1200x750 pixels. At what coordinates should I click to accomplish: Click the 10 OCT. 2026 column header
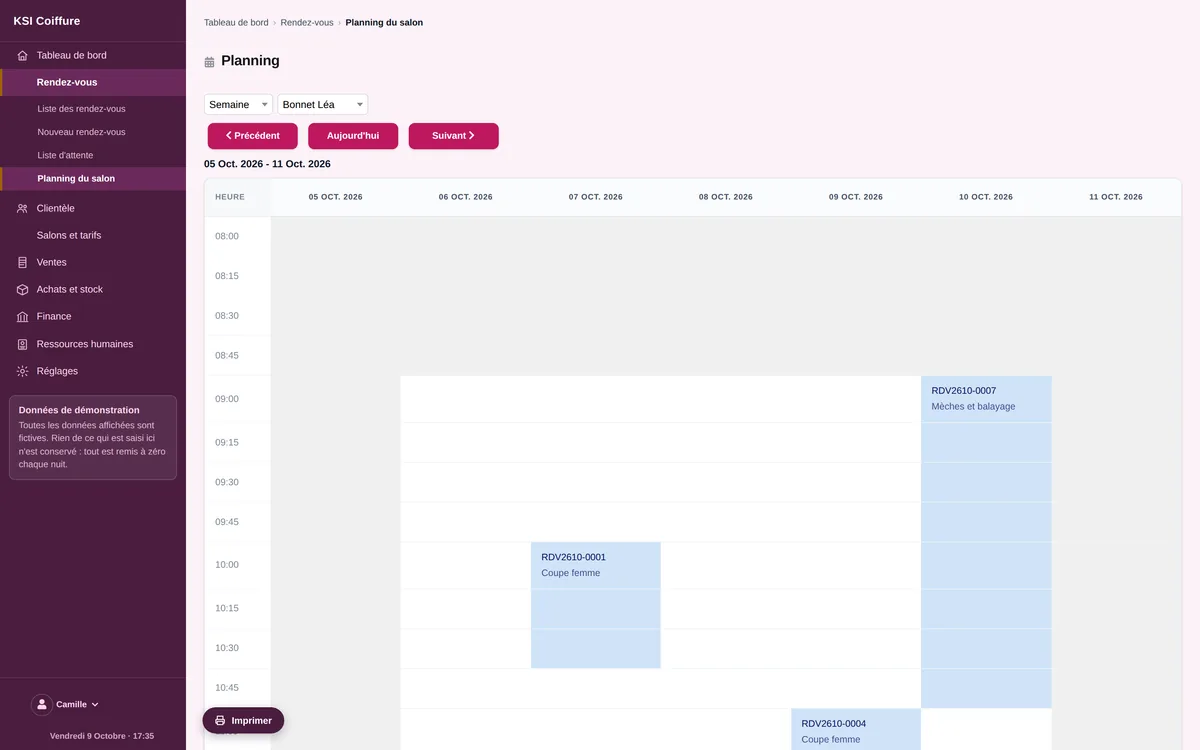986,197
